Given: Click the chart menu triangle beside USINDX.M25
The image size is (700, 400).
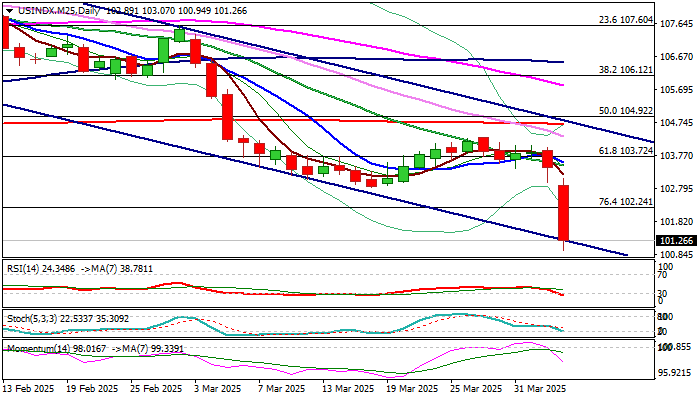Looking at the screenshot, I should [x=9, y=11].
